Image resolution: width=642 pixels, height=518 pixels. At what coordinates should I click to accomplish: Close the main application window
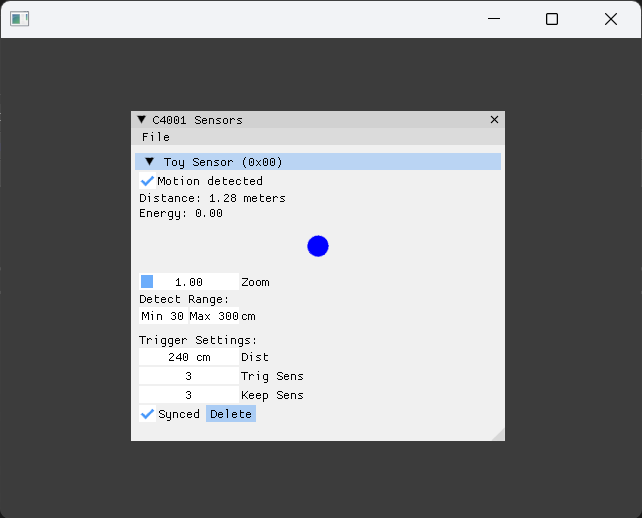[611, 19]
